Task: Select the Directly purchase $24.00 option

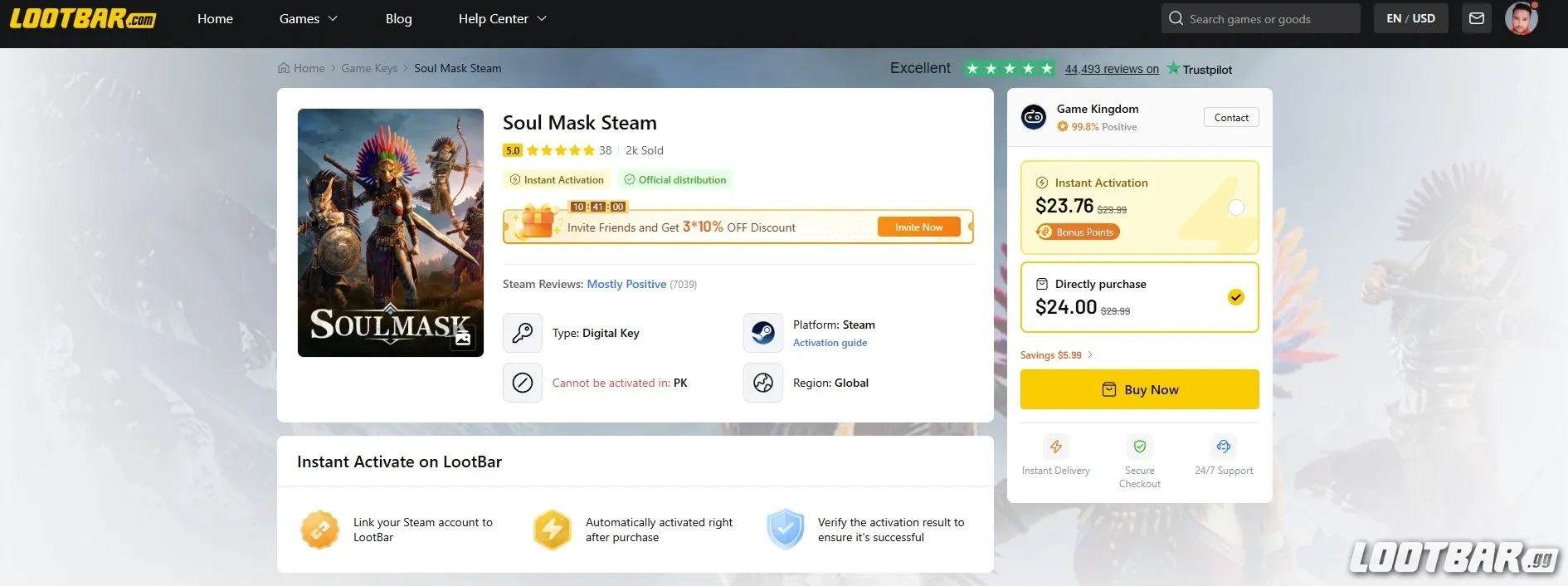Action: [x=1140, y=297]
